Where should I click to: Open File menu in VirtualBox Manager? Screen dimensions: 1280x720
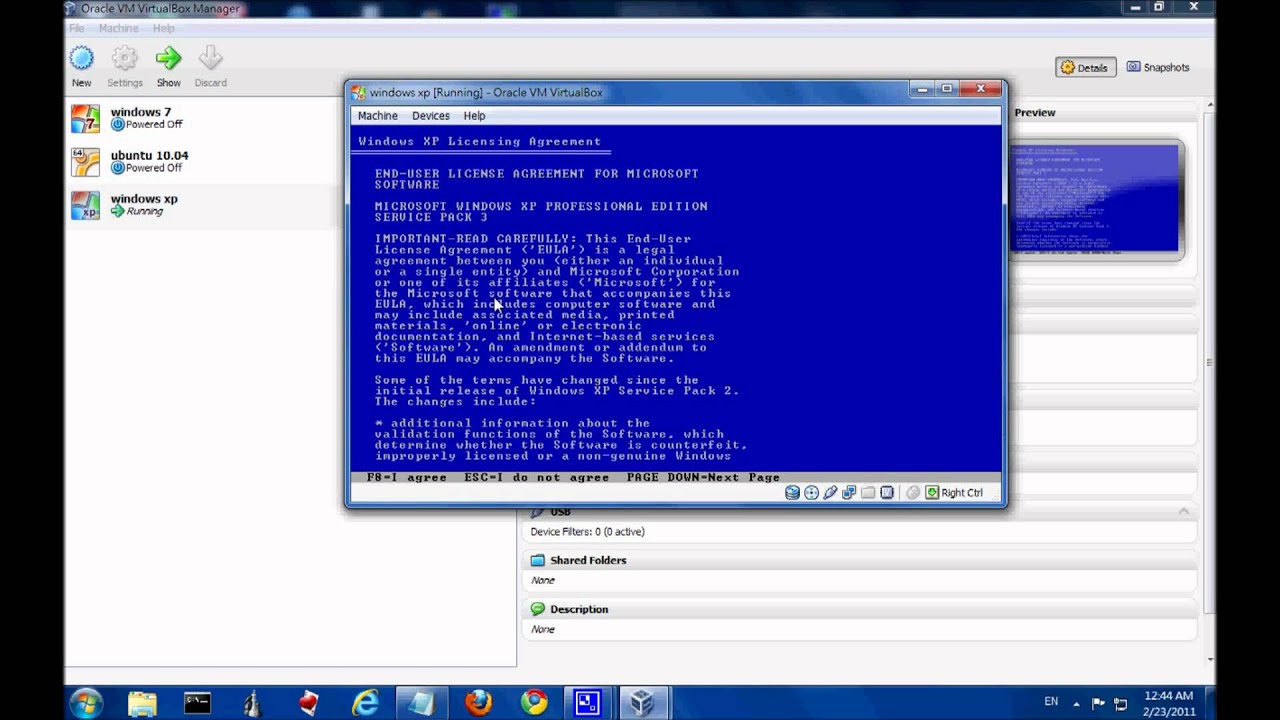coord(76,29)
